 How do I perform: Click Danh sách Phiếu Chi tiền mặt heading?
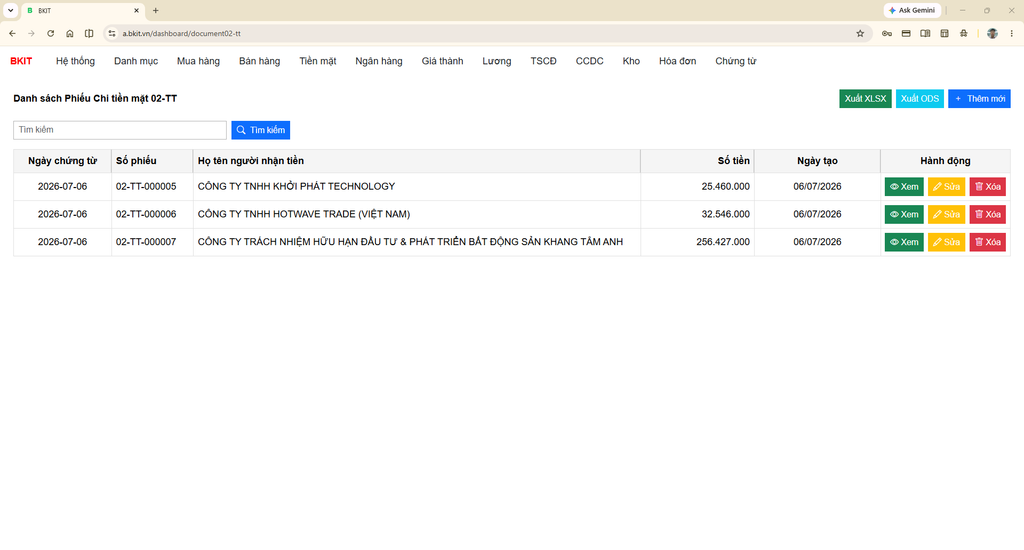pyautogui.click(x=95, y=99)
